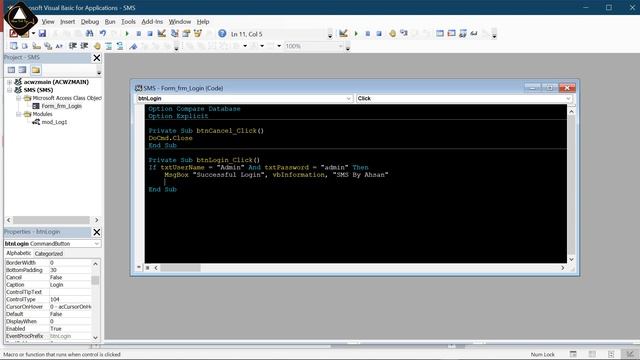Viewport: 640px width, 360px height.
Task: Click the Break icon left of Ln 11
Action: click(x=139, y=33)
